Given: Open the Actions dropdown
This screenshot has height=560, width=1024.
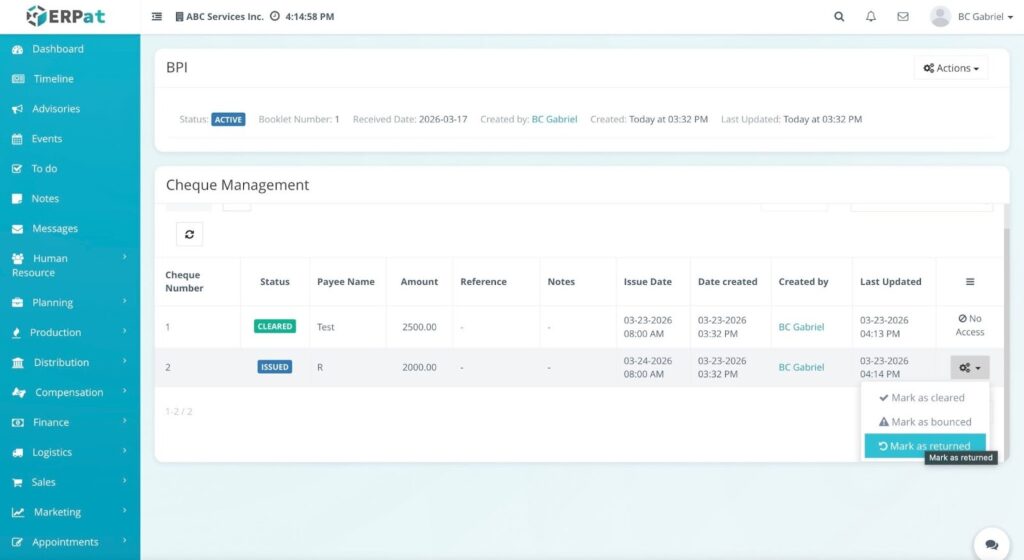Looking at the screenshot, I should (x=950, y=68).
